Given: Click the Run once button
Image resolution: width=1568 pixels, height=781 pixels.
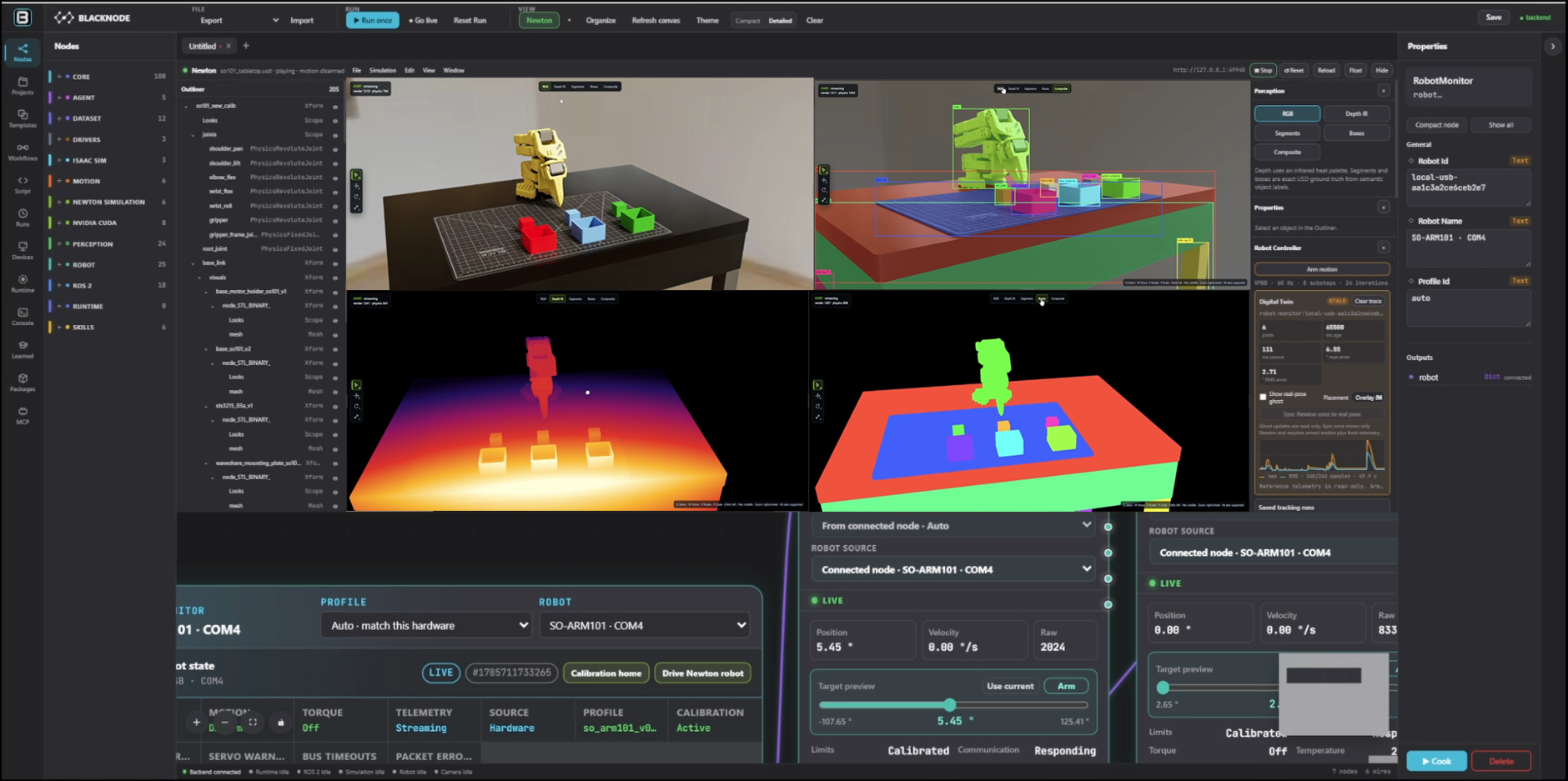Looking at the screenshot, I should [373, 20].
